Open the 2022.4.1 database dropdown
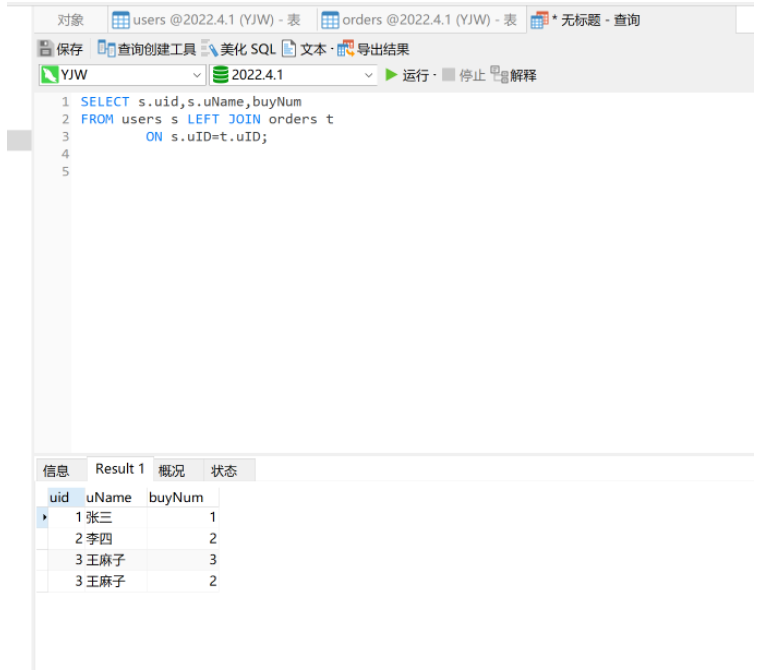This screenshot has height=670, width=770. [x=368, y=75]
